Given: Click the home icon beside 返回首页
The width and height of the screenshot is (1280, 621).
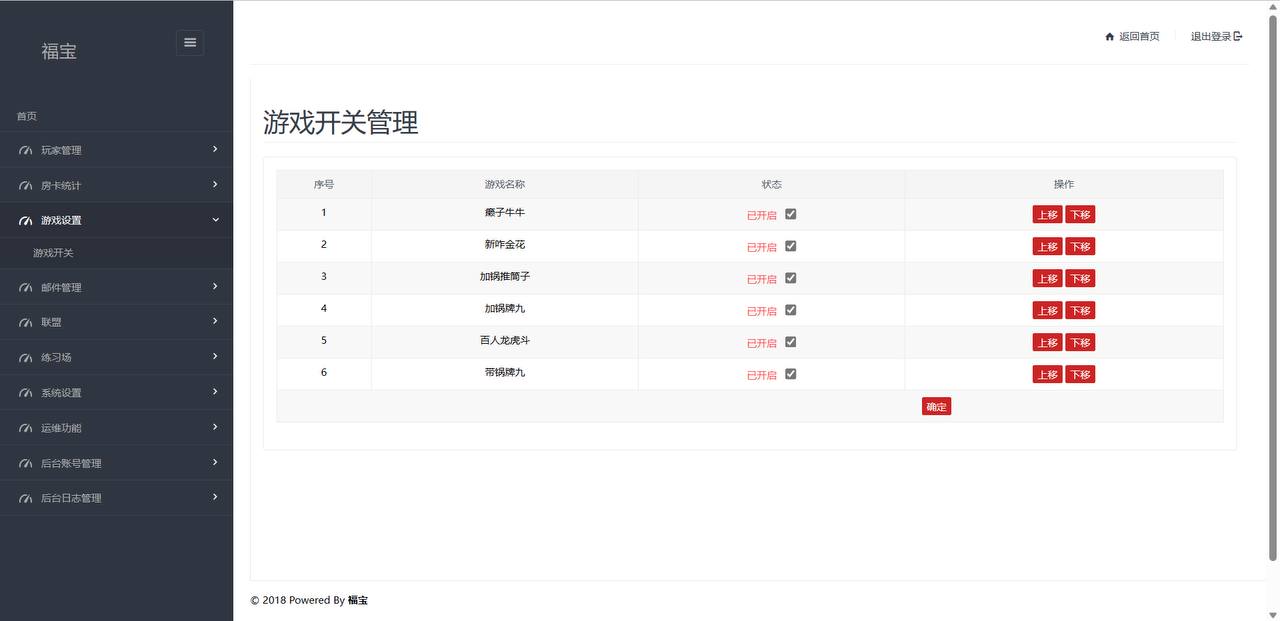Looking at the screenshot, I should tap(1109, 37).
